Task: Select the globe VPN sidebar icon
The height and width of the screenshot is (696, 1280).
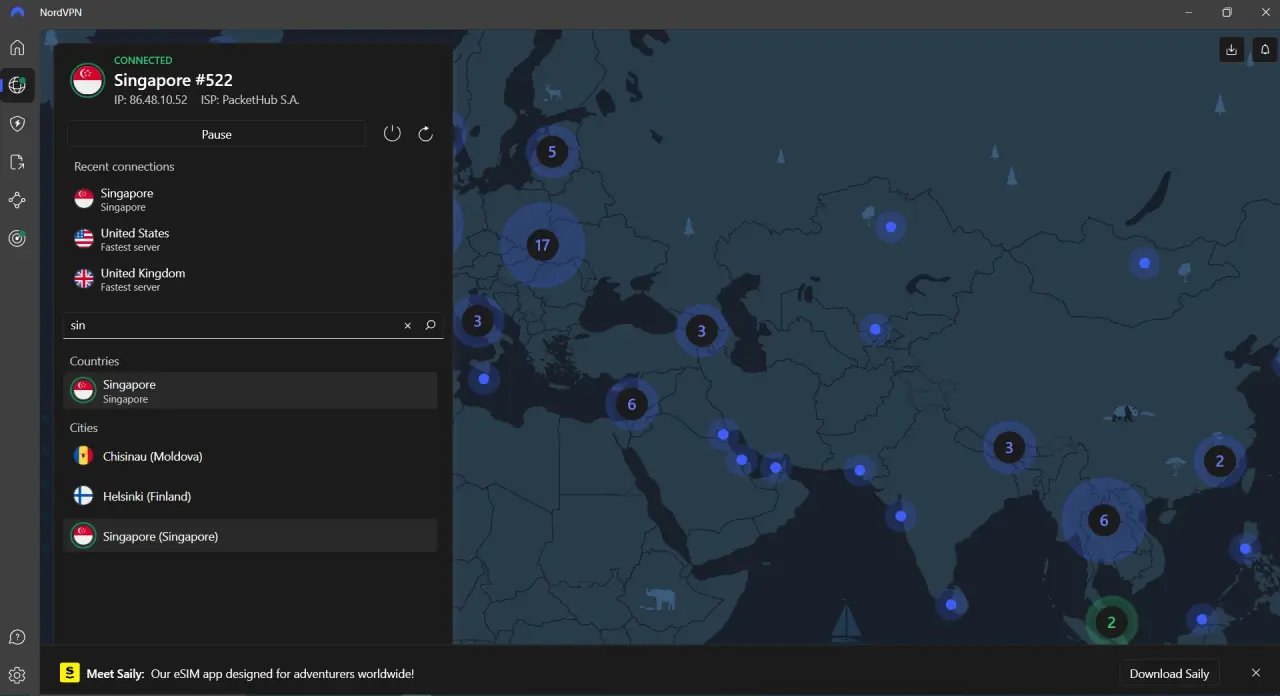Action: [x=17, y=85]
